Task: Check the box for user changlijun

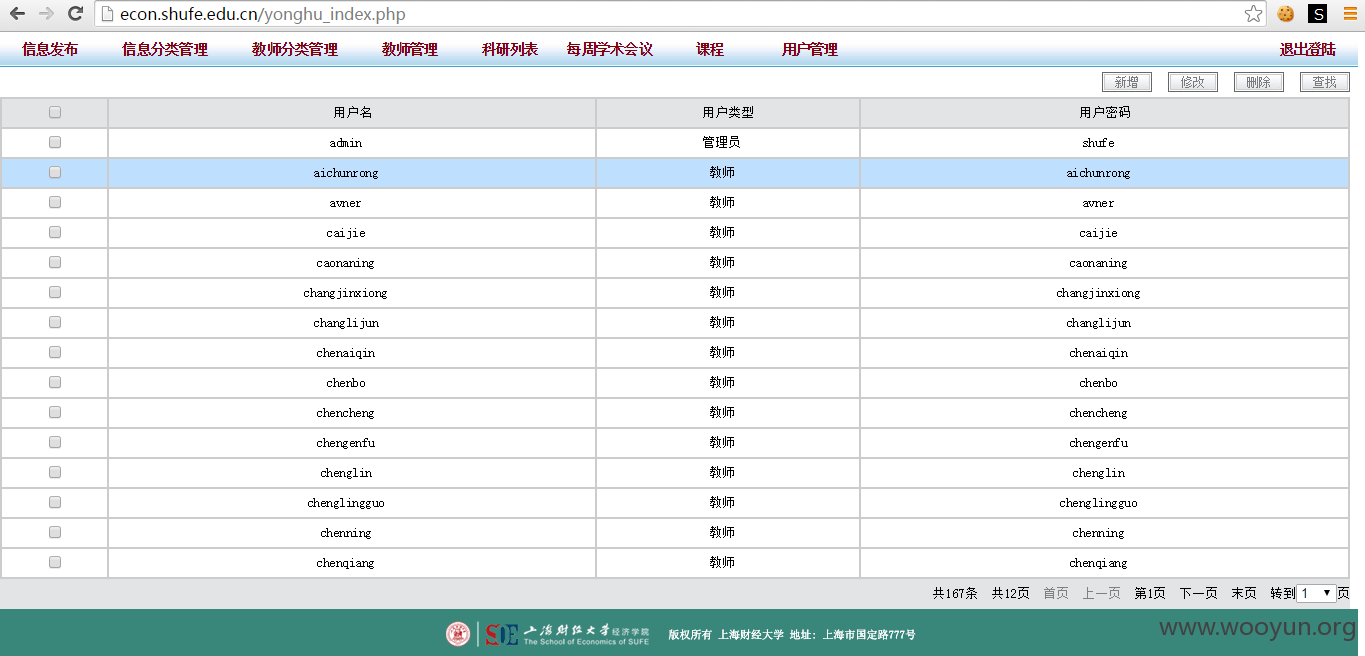Action: click(x=55, y=322)
